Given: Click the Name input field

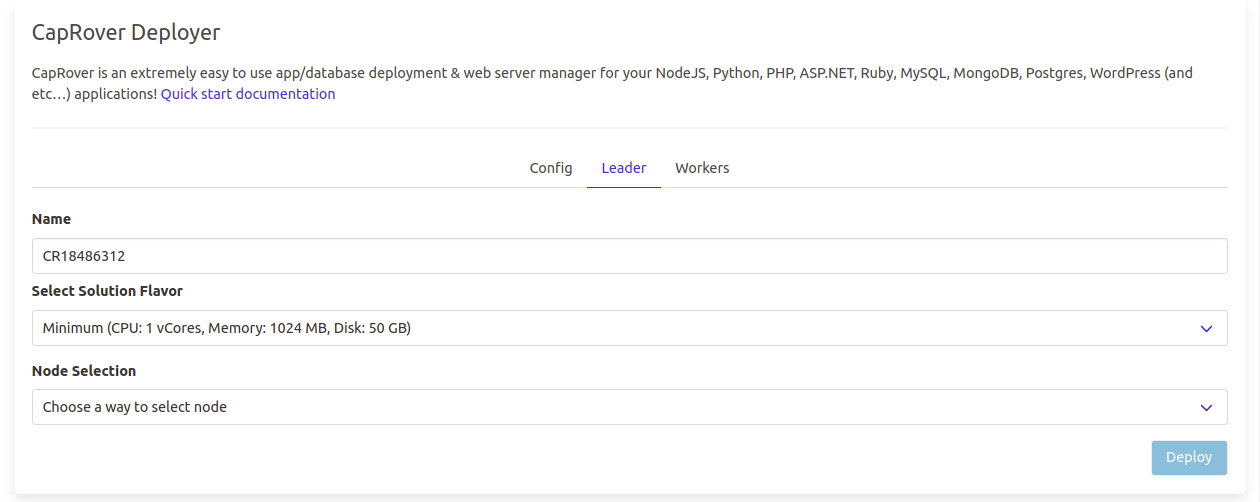Looking at the screenshot, I should tap(629, 256).
